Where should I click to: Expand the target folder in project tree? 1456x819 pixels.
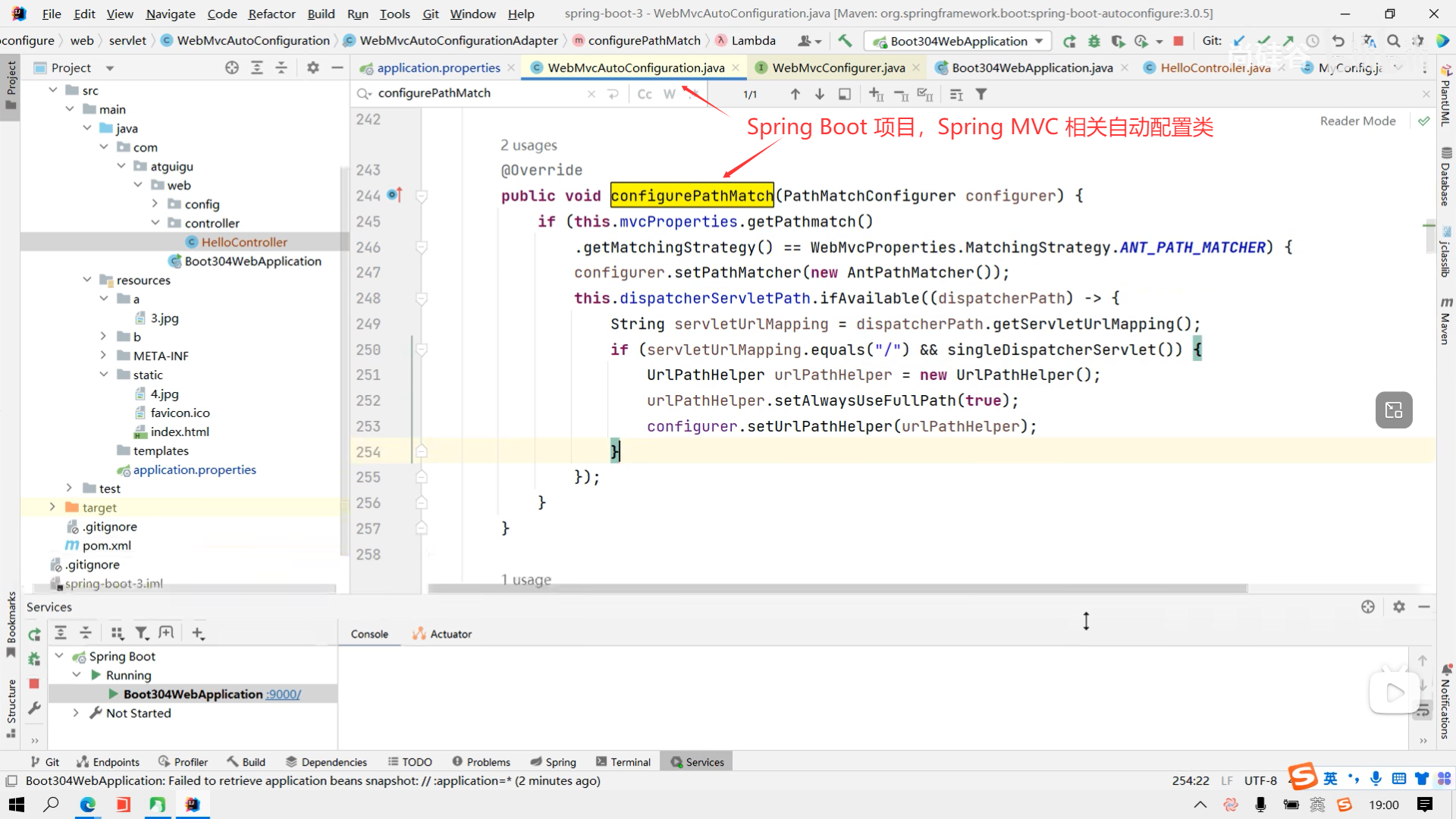coord(52,507)
